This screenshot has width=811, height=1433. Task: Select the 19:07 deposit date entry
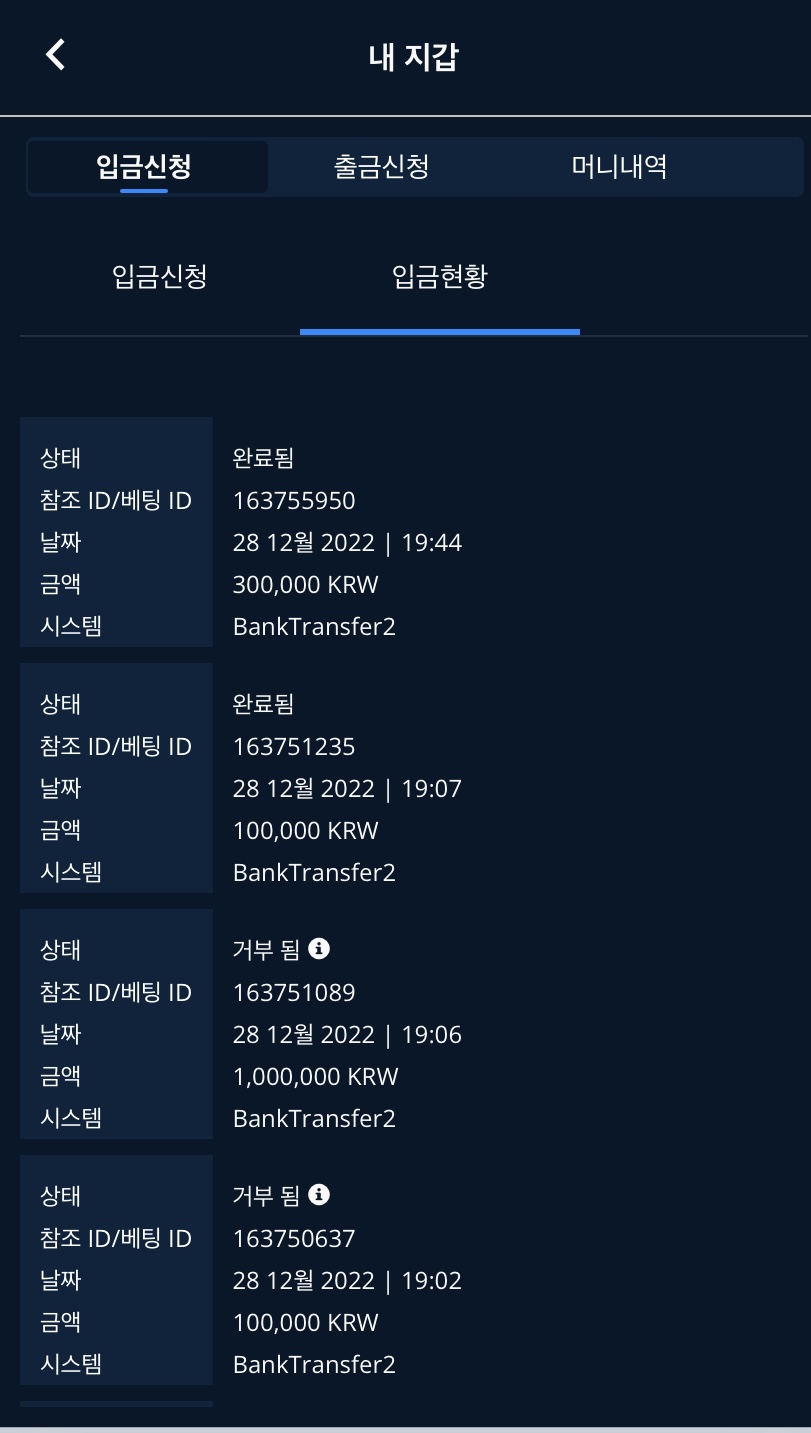pos(347,788)
